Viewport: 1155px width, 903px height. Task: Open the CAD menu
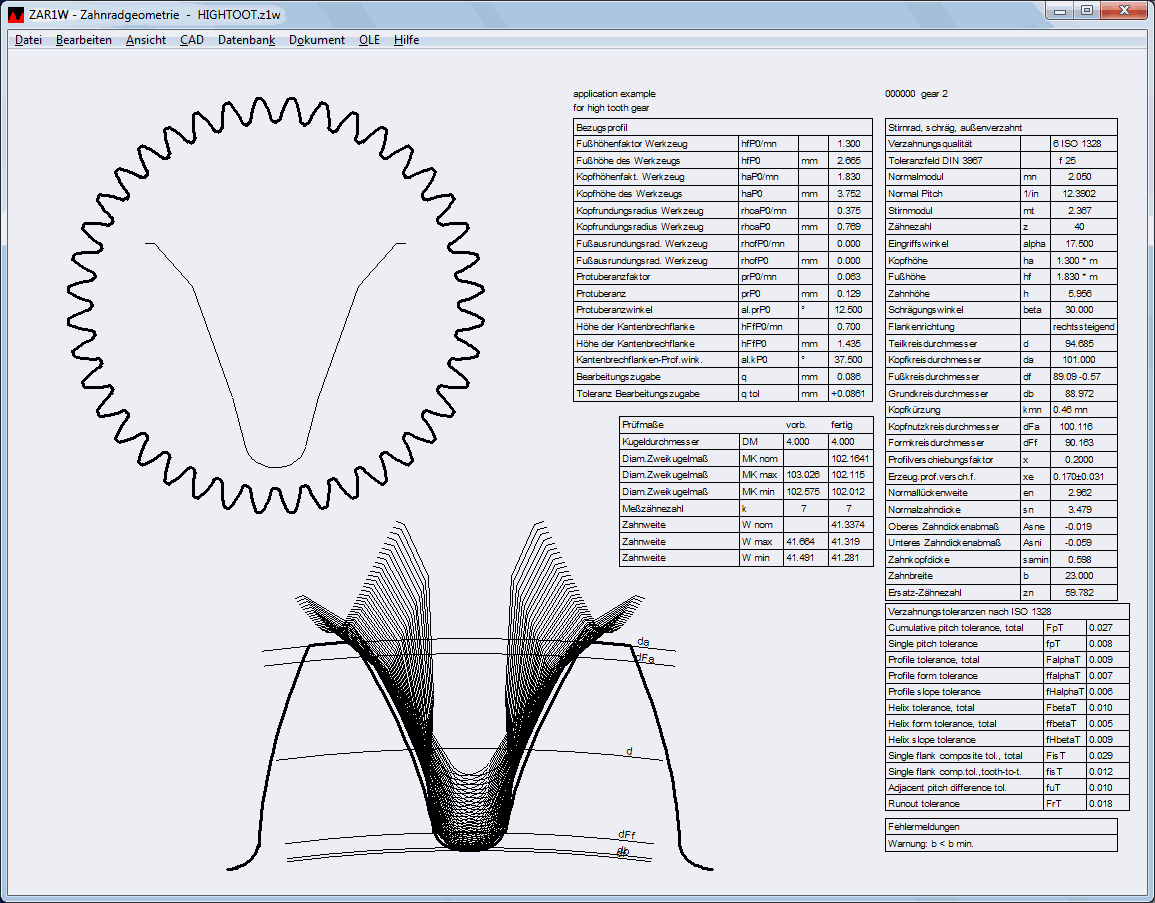pyautogui.click(x=192, y=40)
